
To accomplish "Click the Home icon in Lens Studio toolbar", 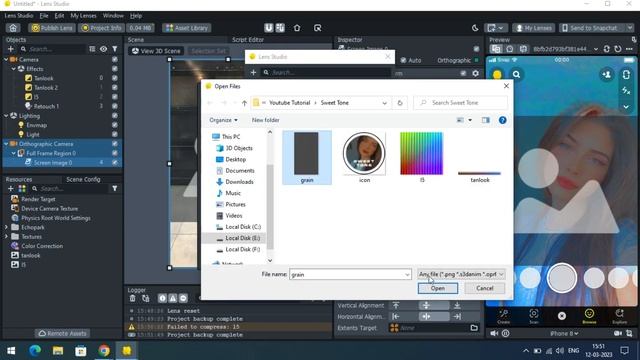I will (x=13, y=28).
